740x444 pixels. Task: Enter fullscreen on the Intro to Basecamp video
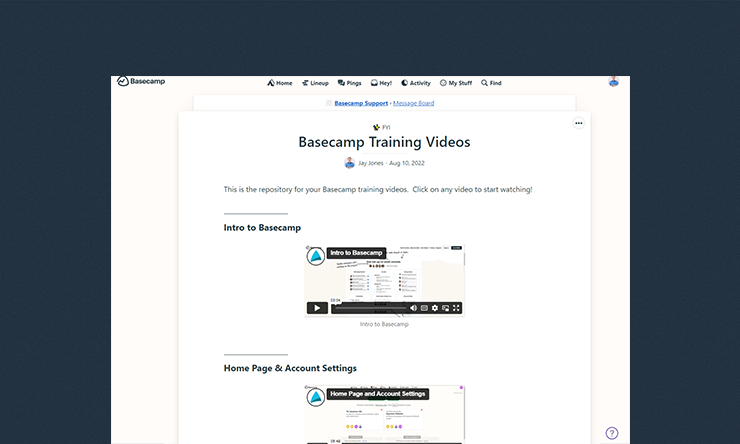point(456,308)
